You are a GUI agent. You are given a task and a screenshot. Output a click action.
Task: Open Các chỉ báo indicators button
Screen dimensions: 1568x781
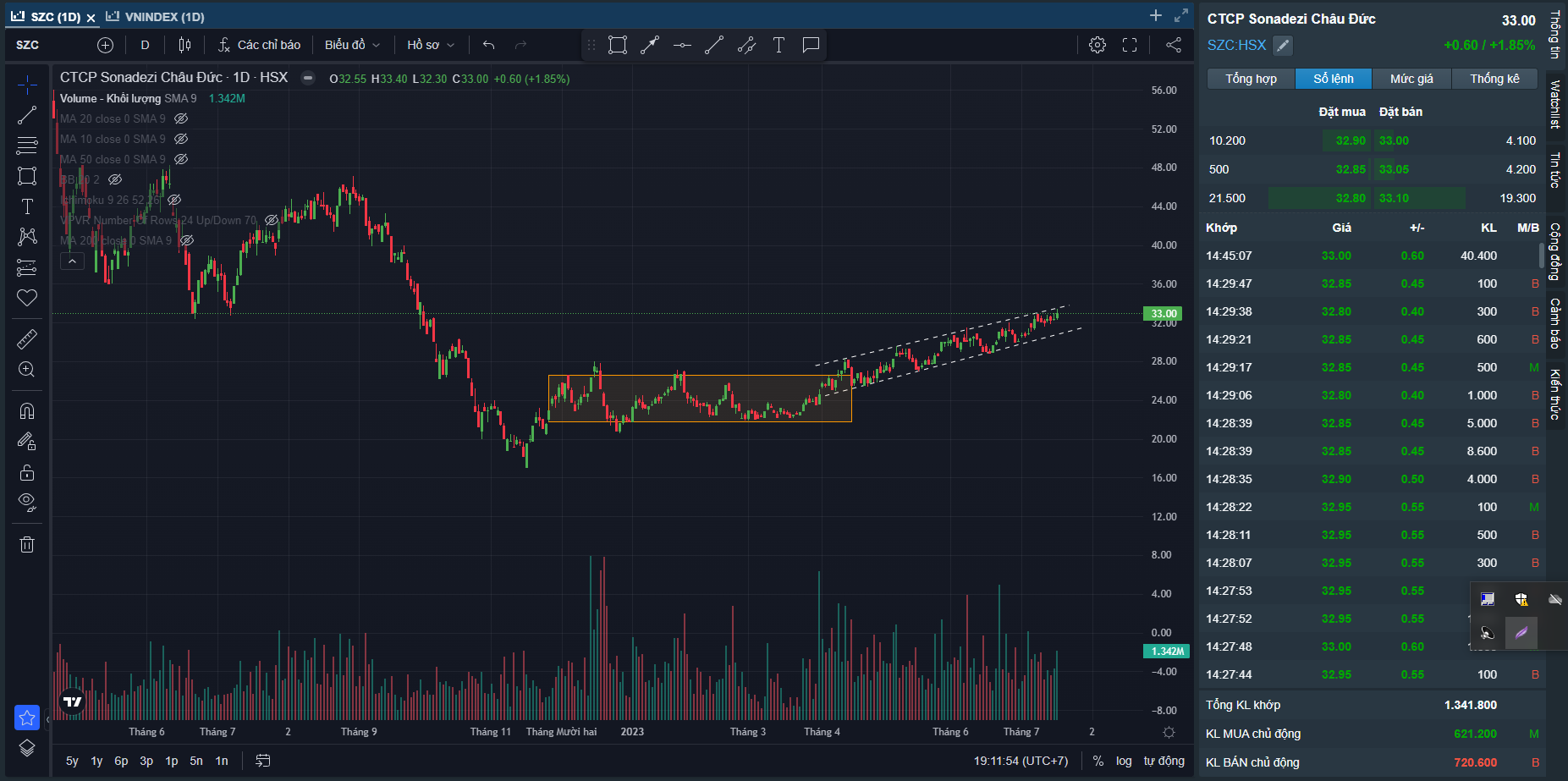pos(259,45)
